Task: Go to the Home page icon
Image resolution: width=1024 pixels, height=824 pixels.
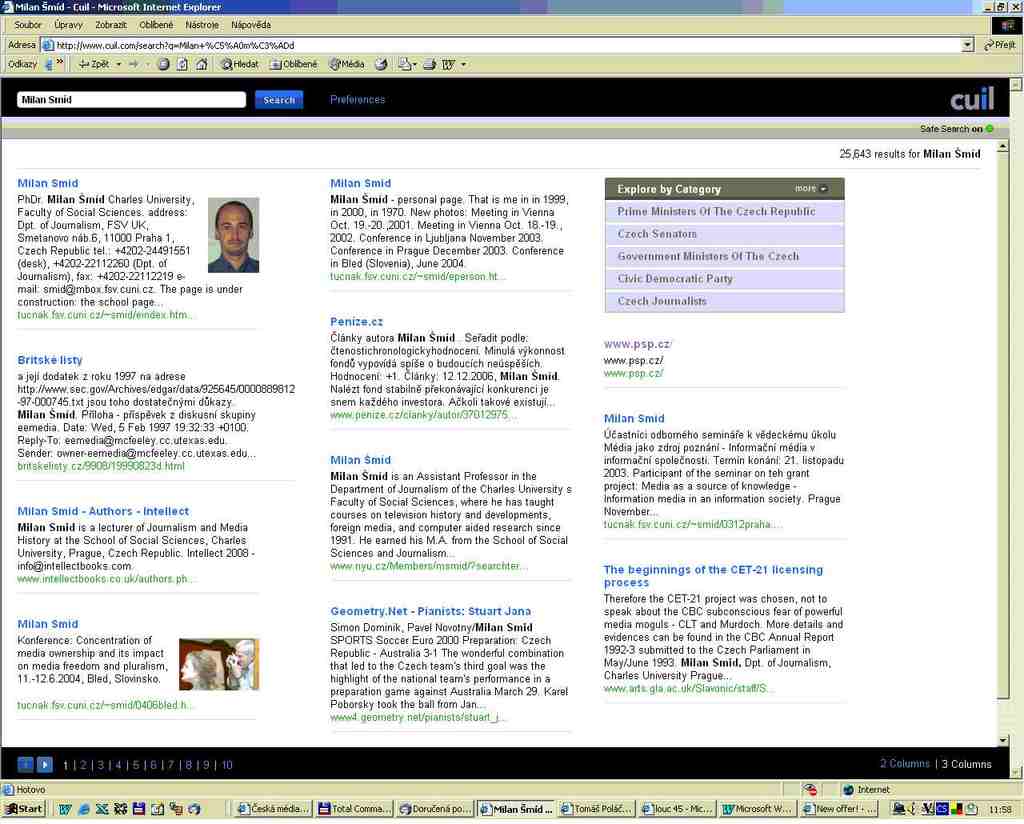Action: coord(202,64)
